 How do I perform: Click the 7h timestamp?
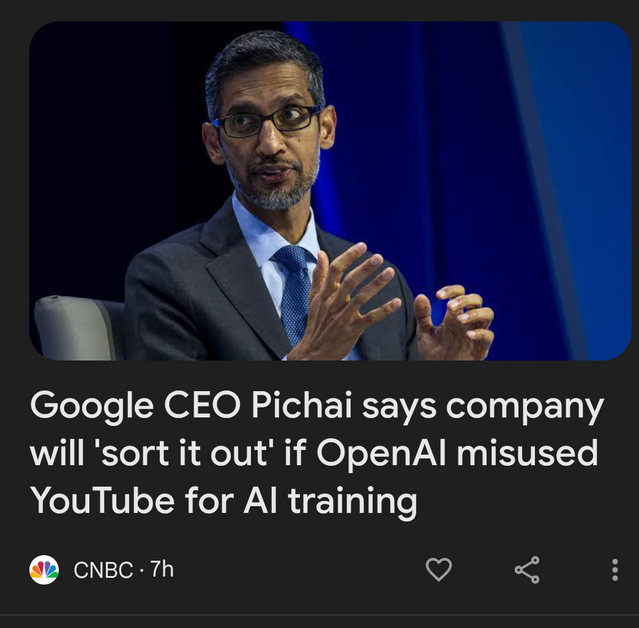(x=162, y=569)
